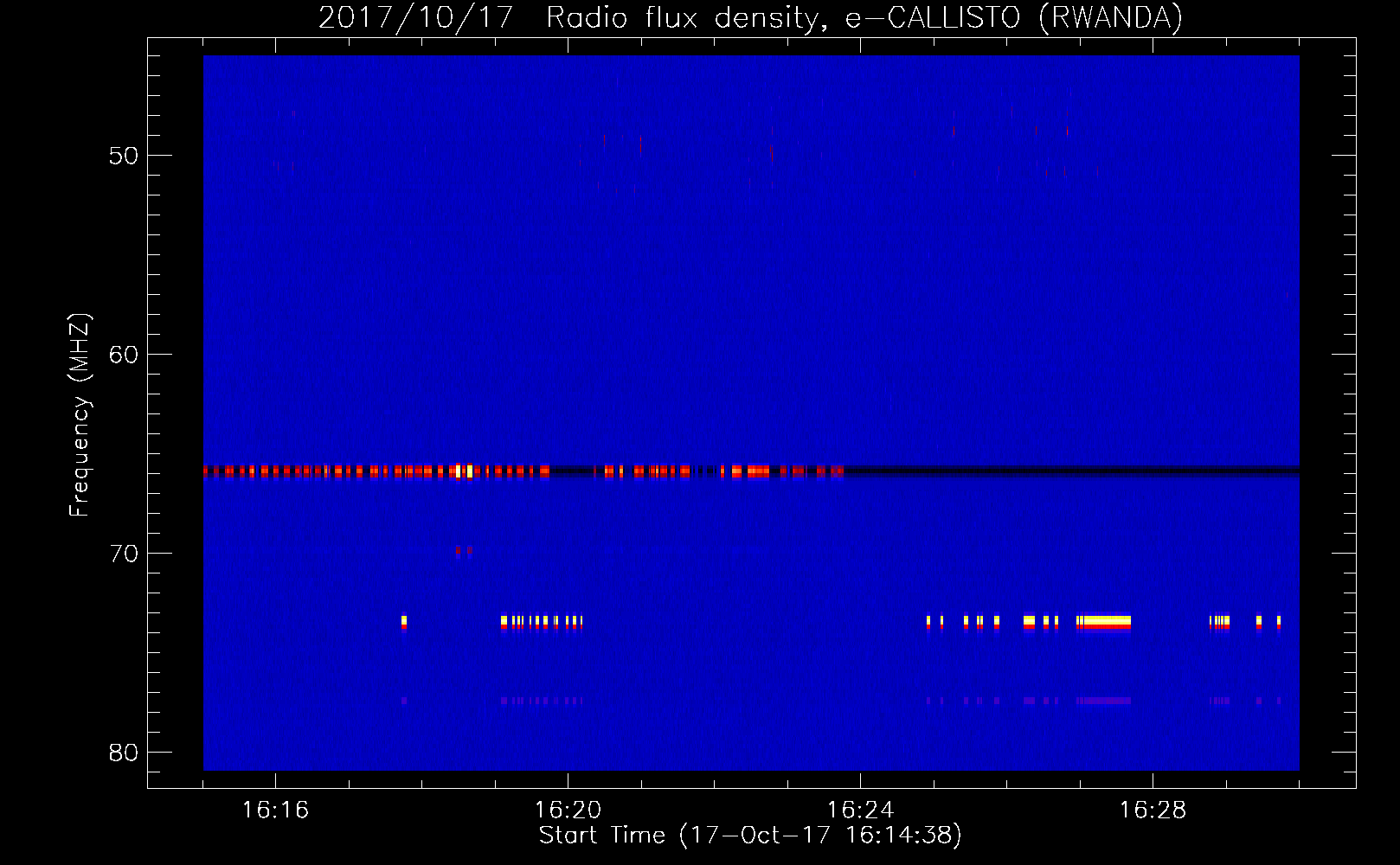The image size is (1400, 865).
Task: Click the 16:24 time tick label
Action: (860, 811)
